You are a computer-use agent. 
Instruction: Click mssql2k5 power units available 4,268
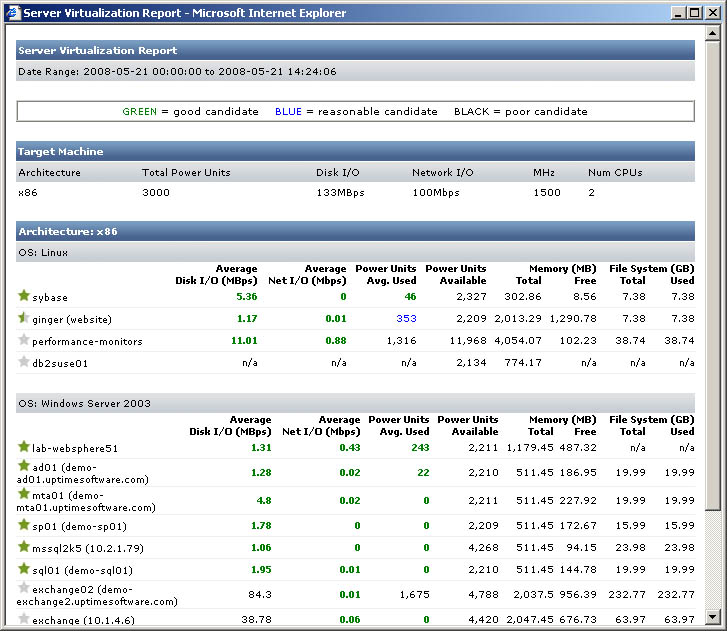[483, 548]
